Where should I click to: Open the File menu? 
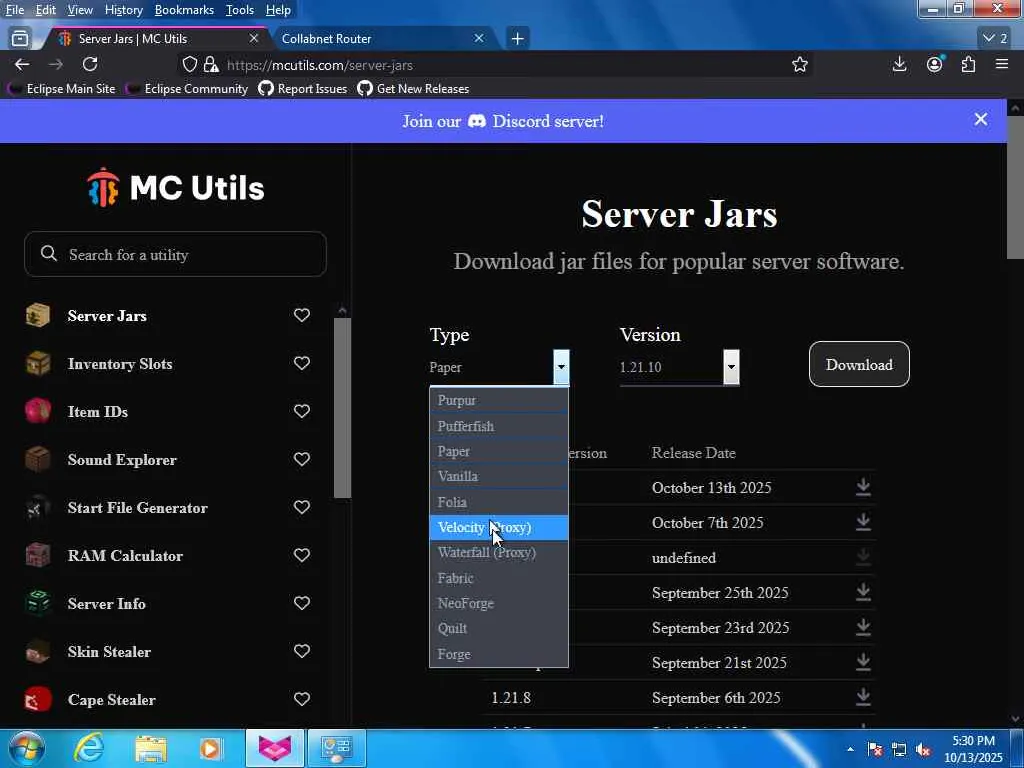click(x=14, y=10)
